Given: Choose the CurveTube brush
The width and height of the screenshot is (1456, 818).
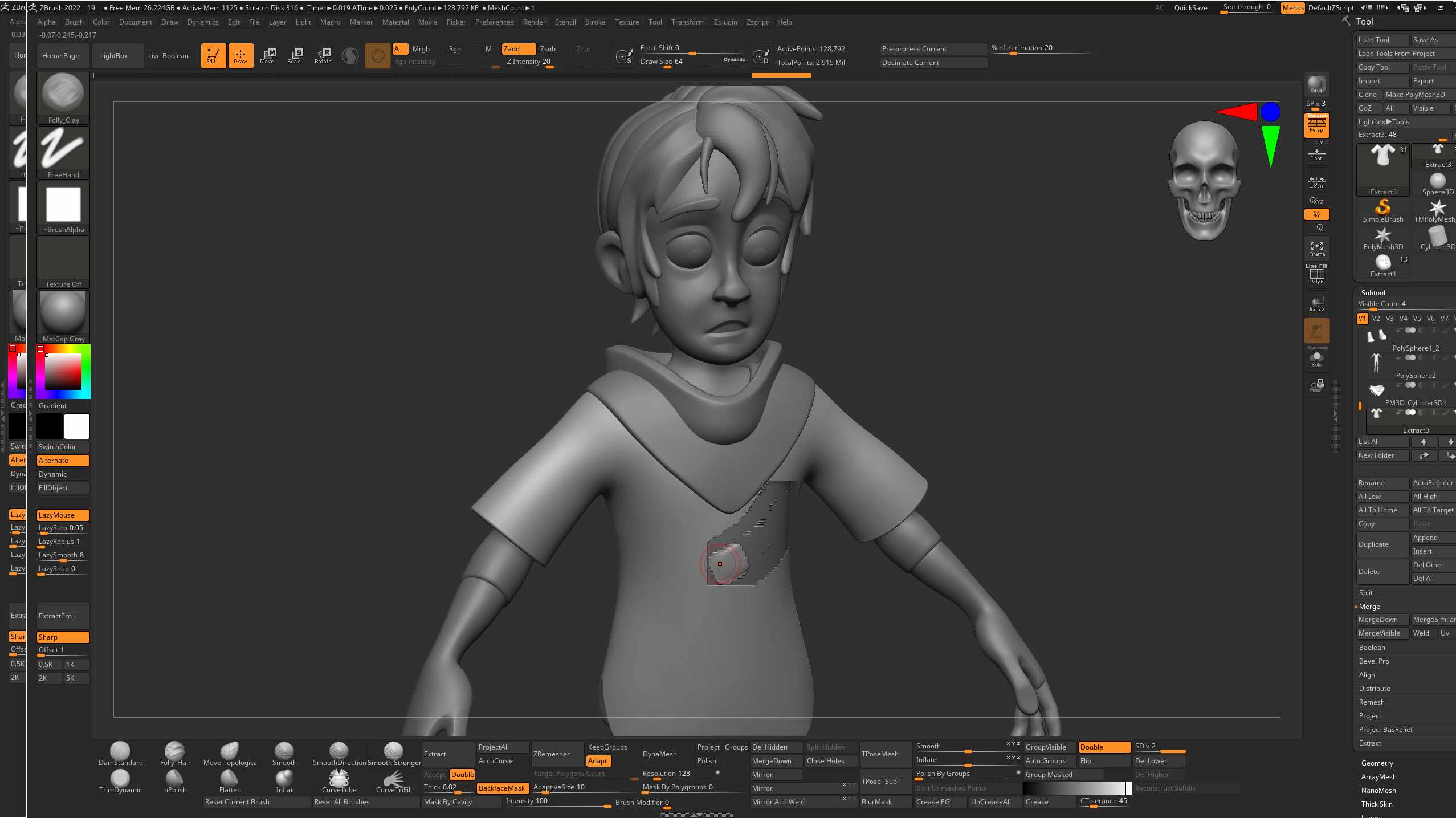Looking at the screenshot, I should (339, 781).
